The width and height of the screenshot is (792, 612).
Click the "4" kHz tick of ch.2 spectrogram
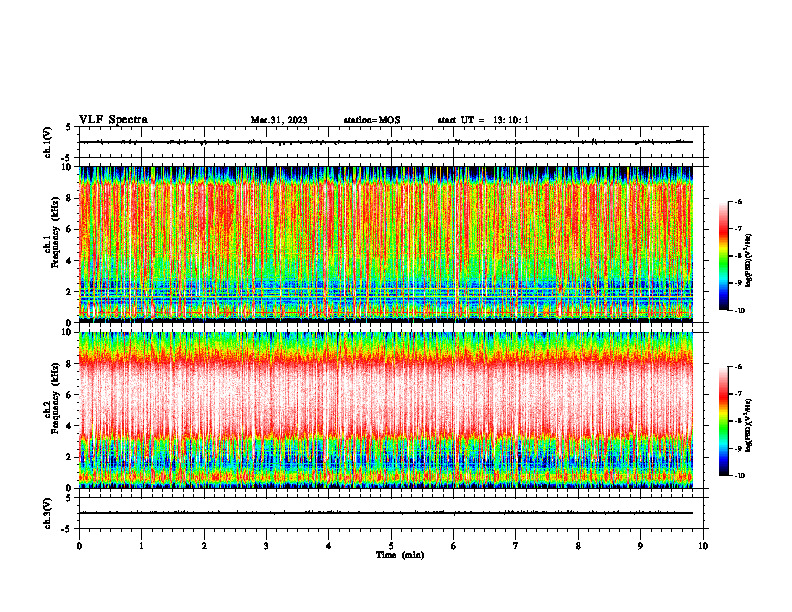coord(70,426)
